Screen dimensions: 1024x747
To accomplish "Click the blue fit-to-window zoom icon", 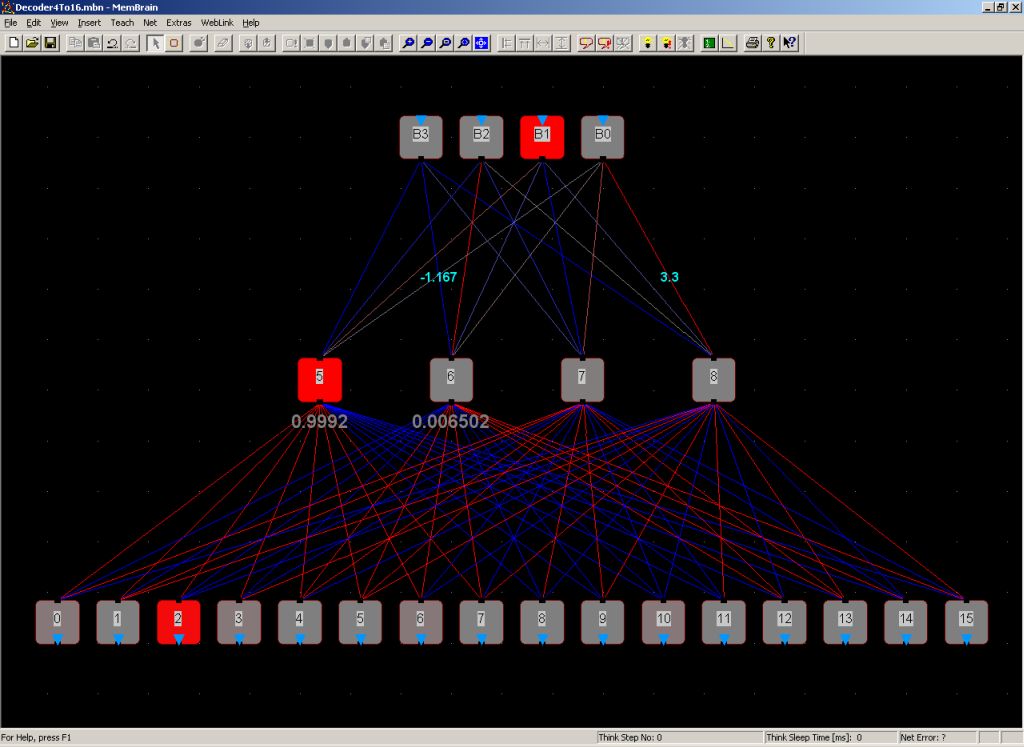I will point(482,43).
